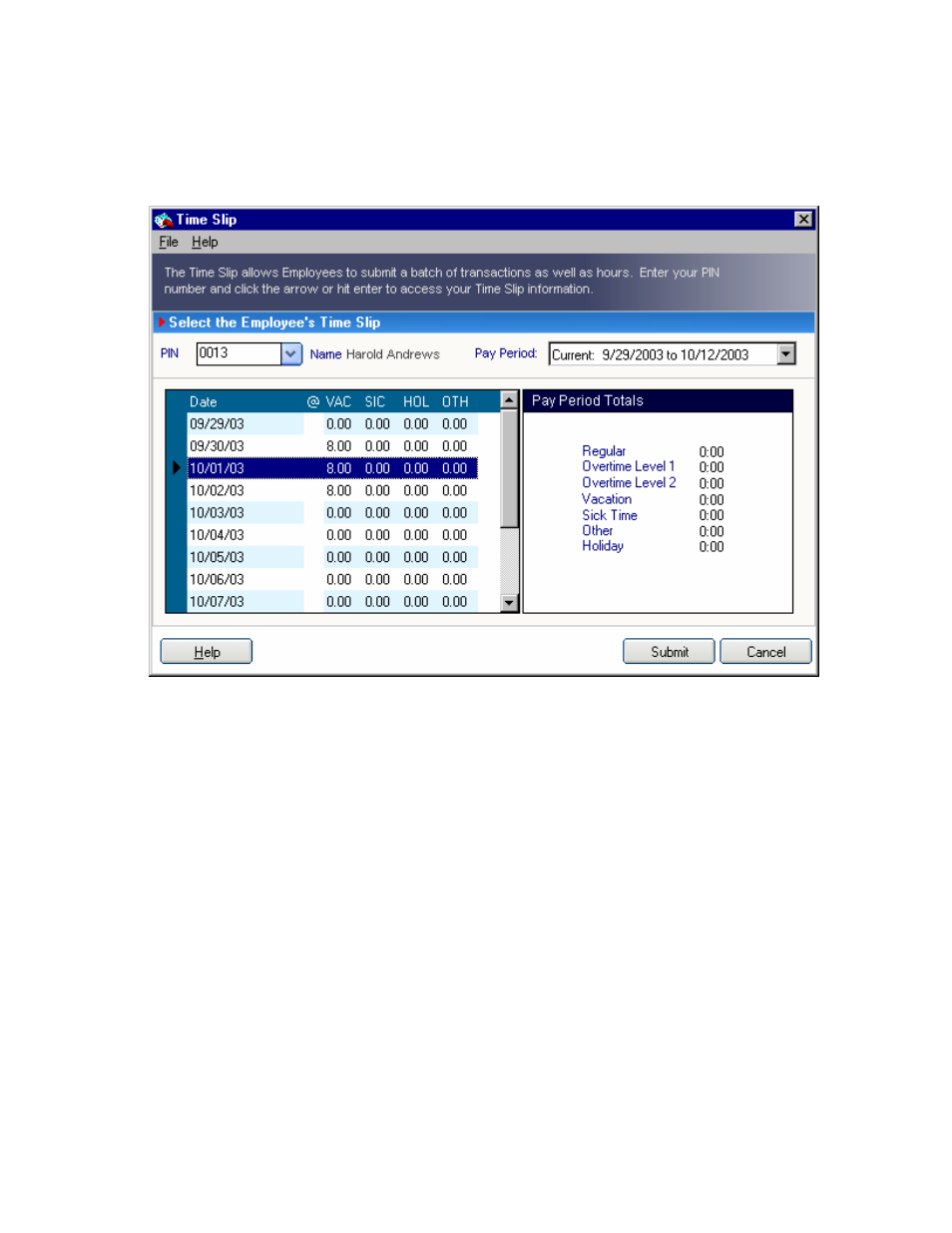Click the scroll up arrow of date grid
Viewport: 952px width, 1233px height.
point(510,400)
